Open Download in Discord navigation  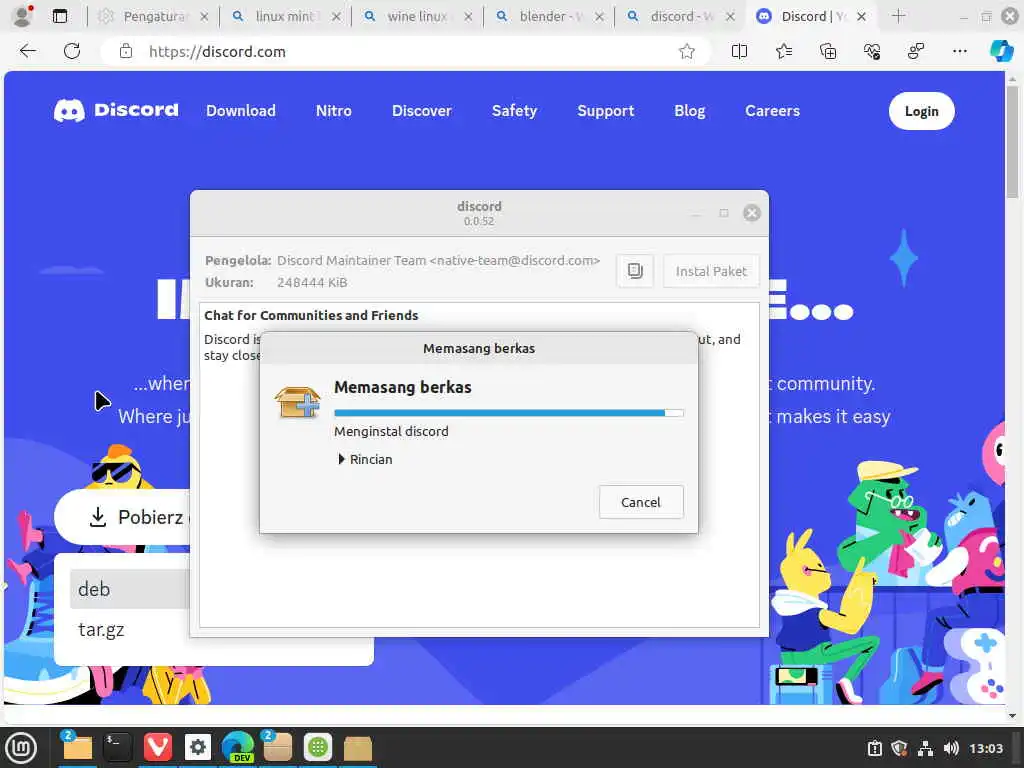tap(241, 111)
